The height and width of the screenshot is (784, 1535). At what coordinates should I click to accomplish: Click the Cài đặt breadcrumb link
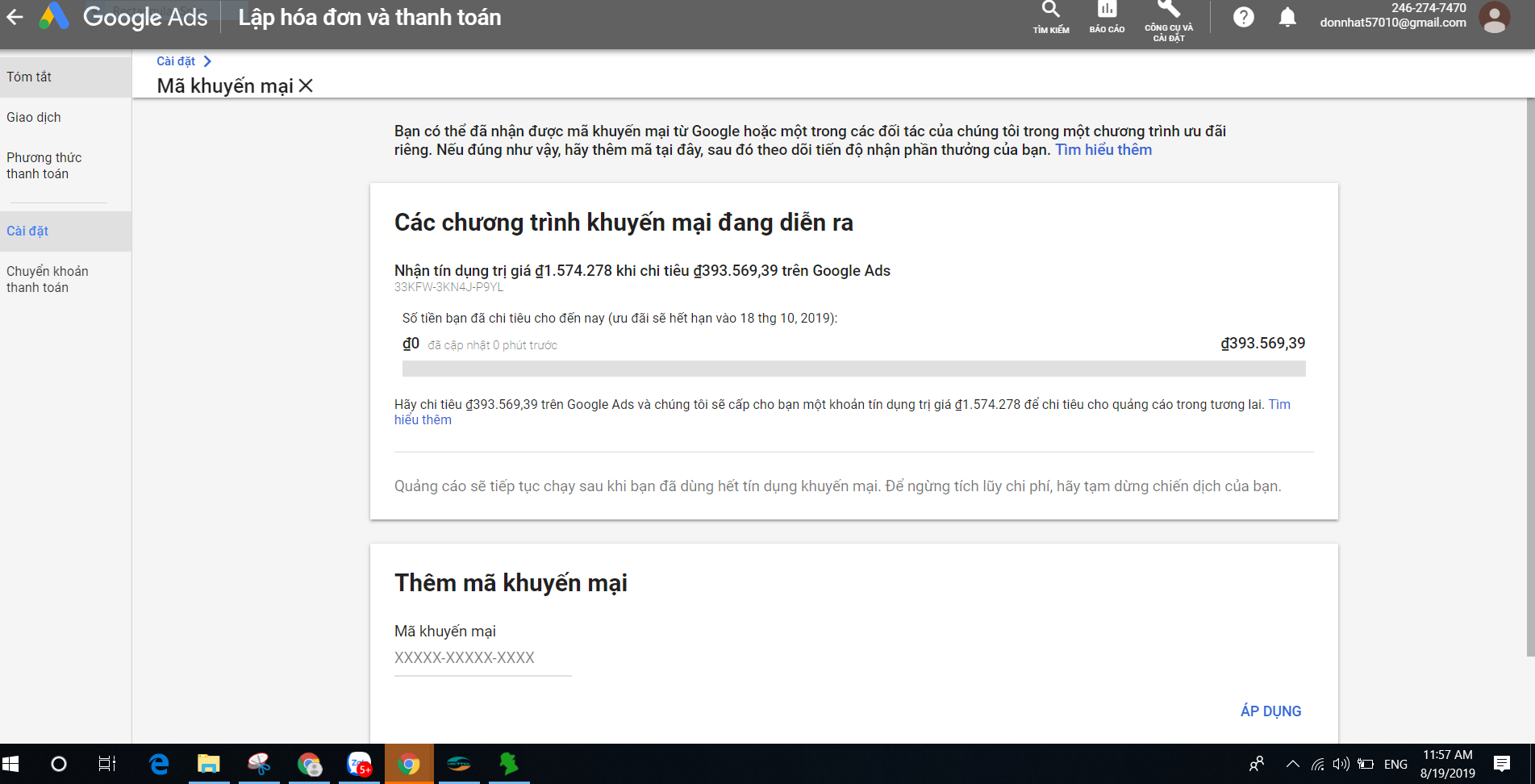tap(176, 61)
